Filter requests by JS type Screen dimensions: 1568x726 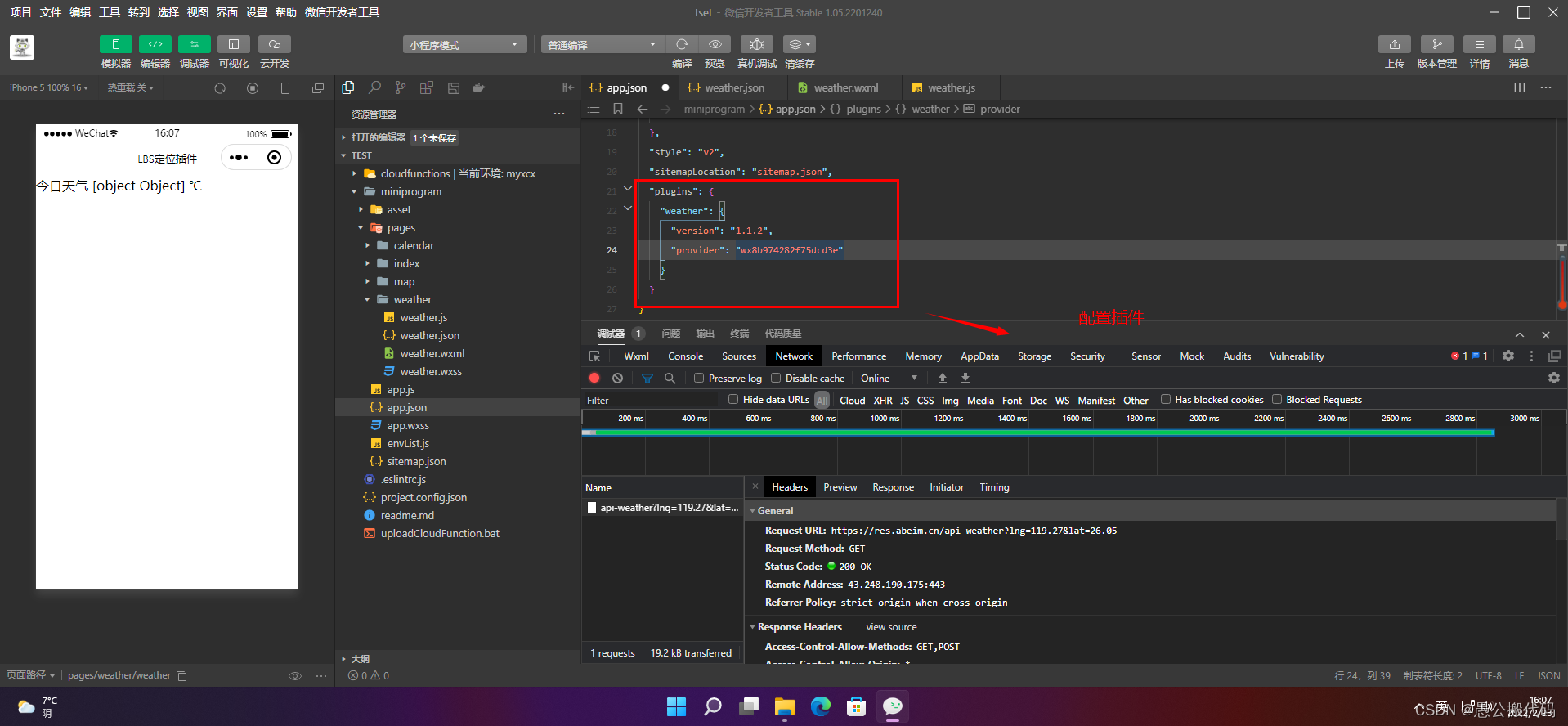(x=904, y=400)
